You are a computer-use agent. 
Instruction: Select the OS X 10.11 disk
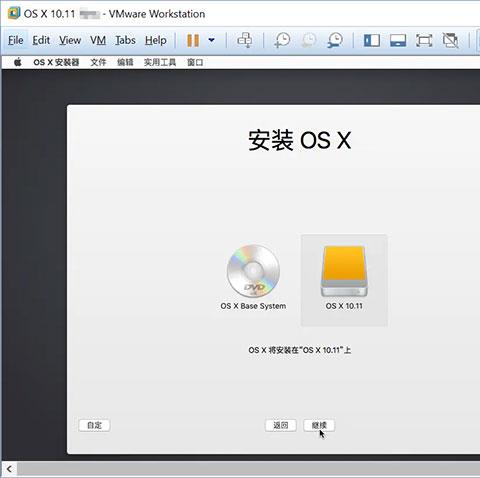coord(344,280)
